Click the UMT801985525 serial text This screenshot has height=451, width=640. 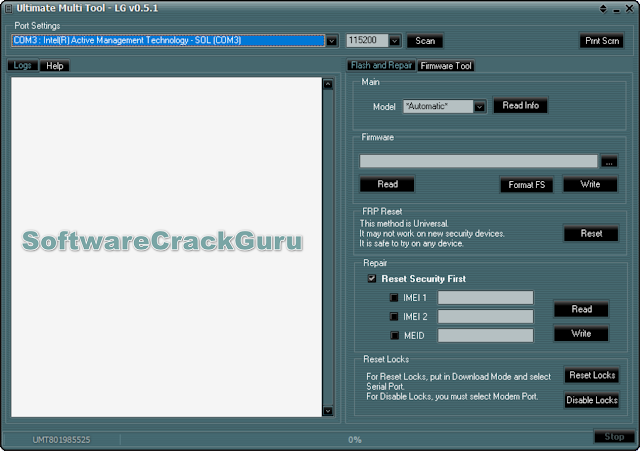click(61, 440)
